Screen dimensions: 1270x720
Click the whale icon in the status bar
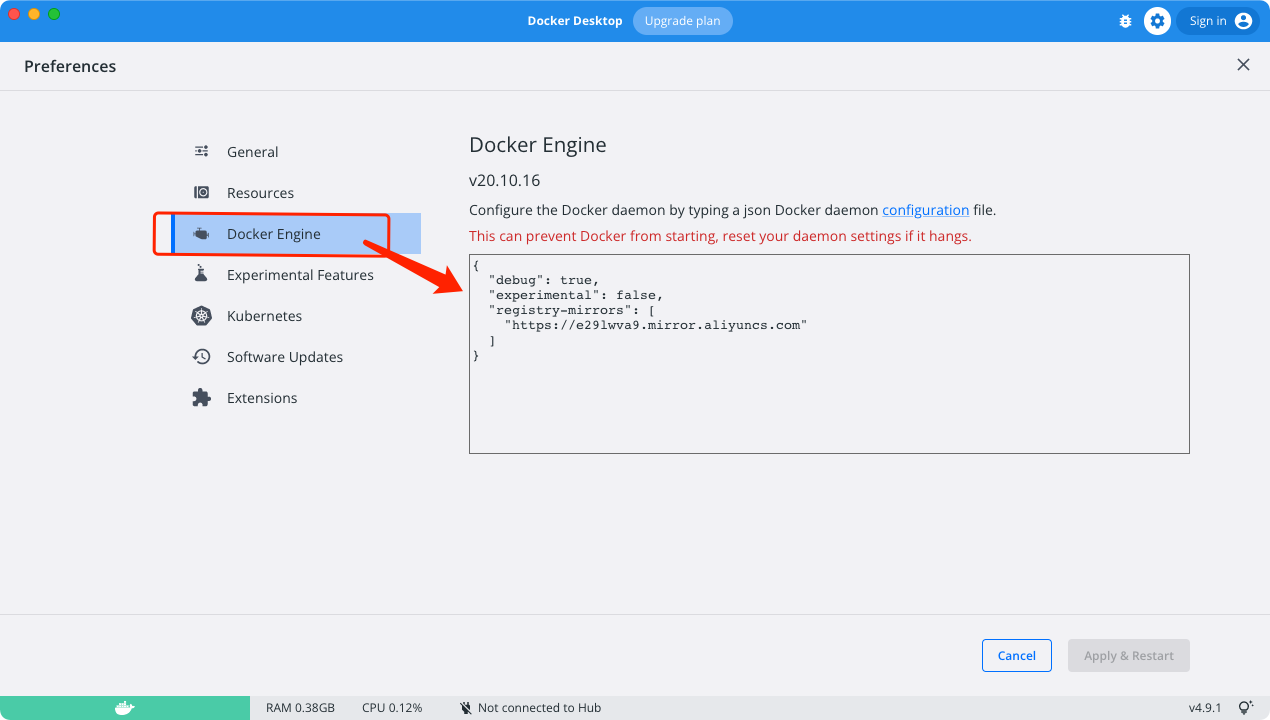124,708
